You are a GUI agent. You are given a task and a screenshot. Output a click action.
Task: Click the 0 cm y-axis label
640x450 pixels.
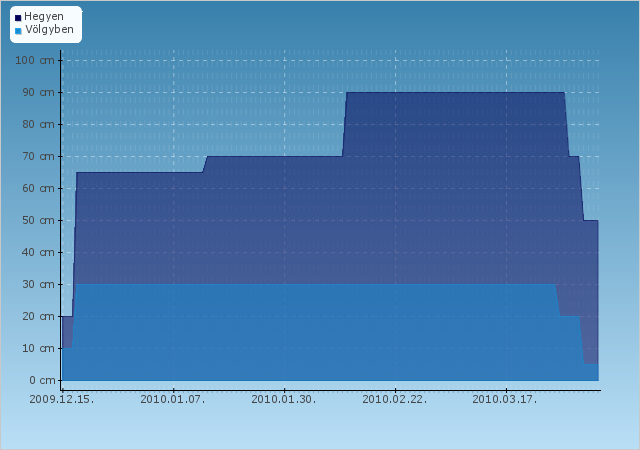tap(42, 380)
